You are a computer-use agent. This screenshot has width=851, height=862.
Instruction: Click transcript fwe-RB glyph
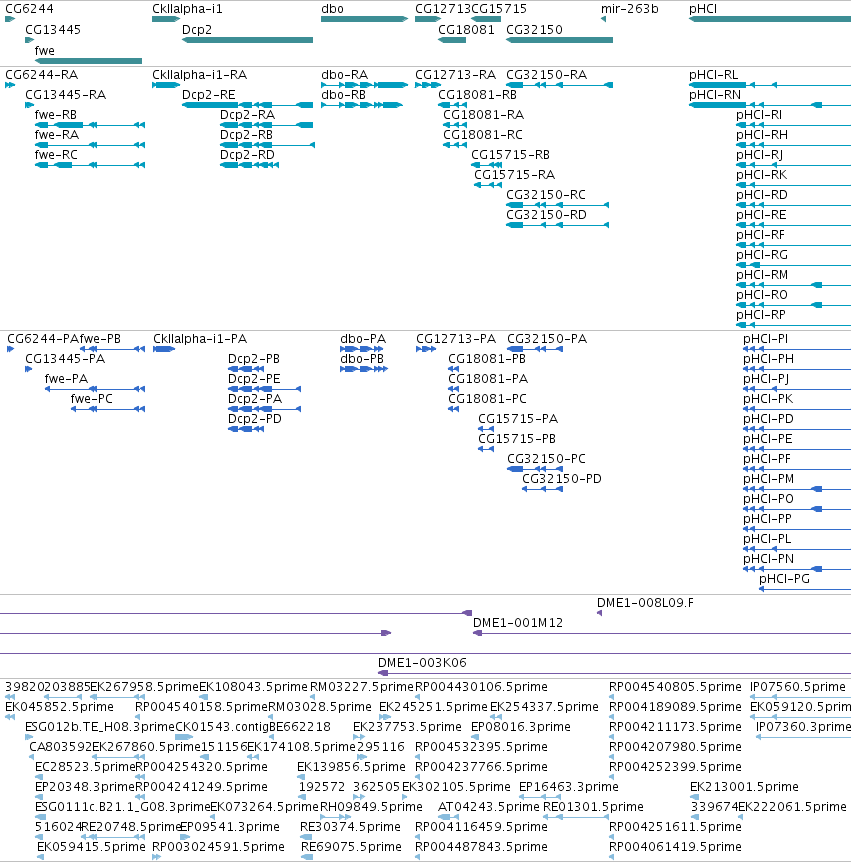[x=90, y=125]
